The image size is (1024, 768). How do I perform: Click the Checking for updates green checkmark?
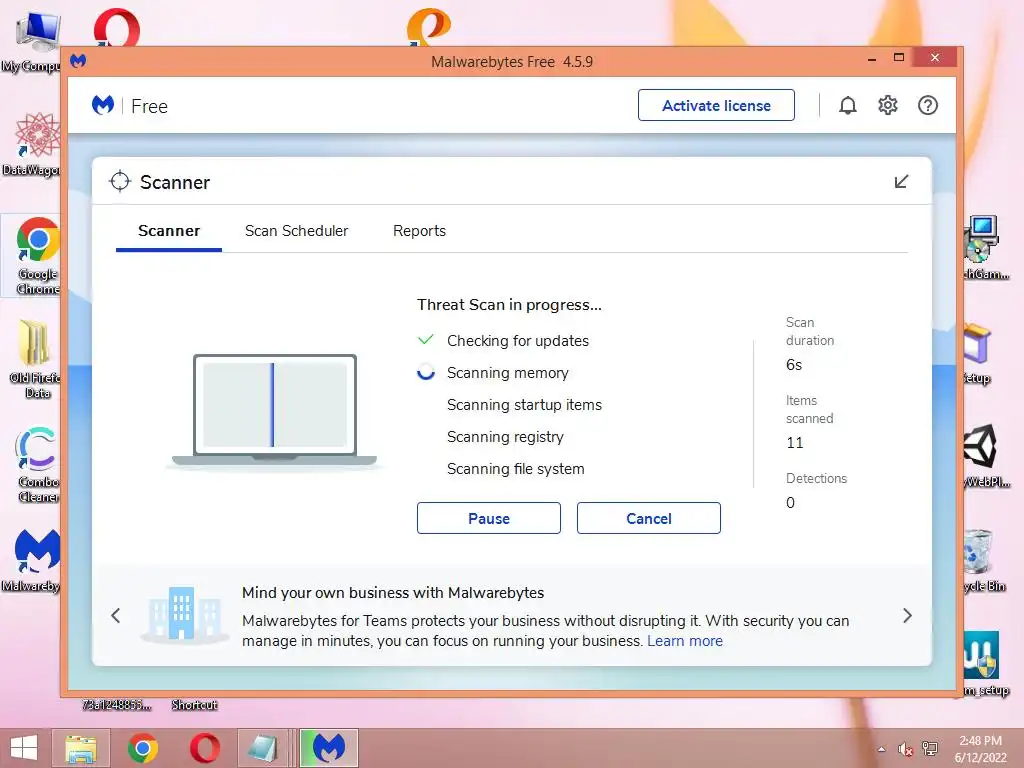coord(426,340)
